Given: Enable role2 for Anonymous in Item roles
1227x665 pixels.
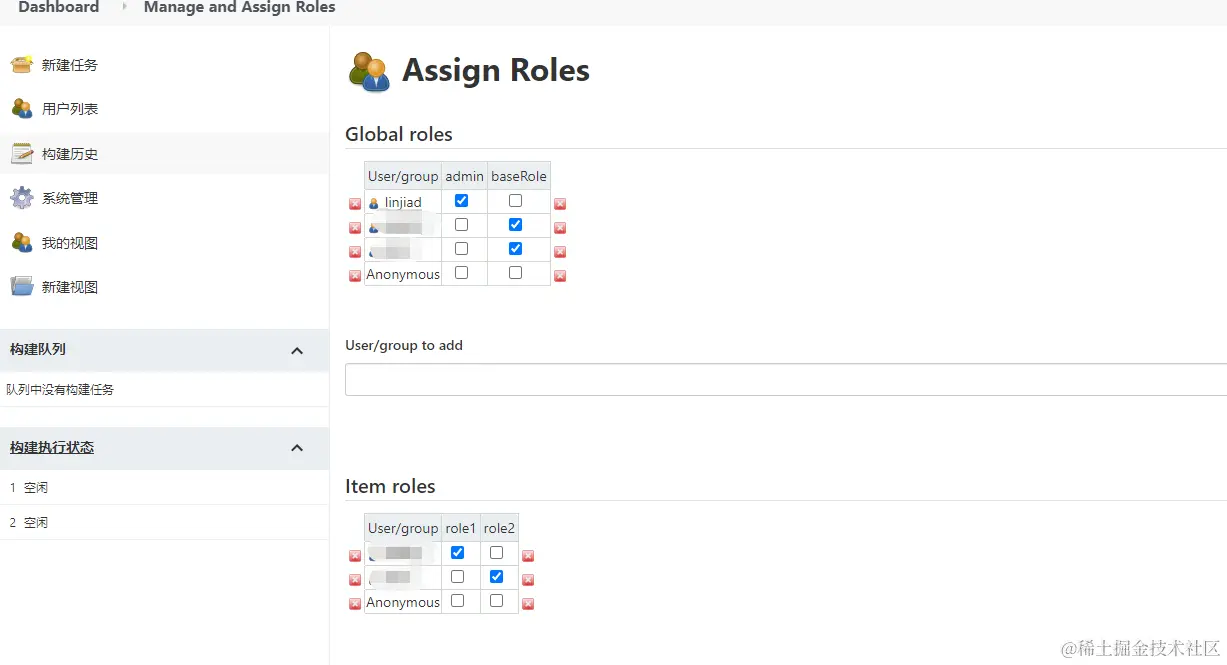Looking at the screenshot, I should point(497,601).
